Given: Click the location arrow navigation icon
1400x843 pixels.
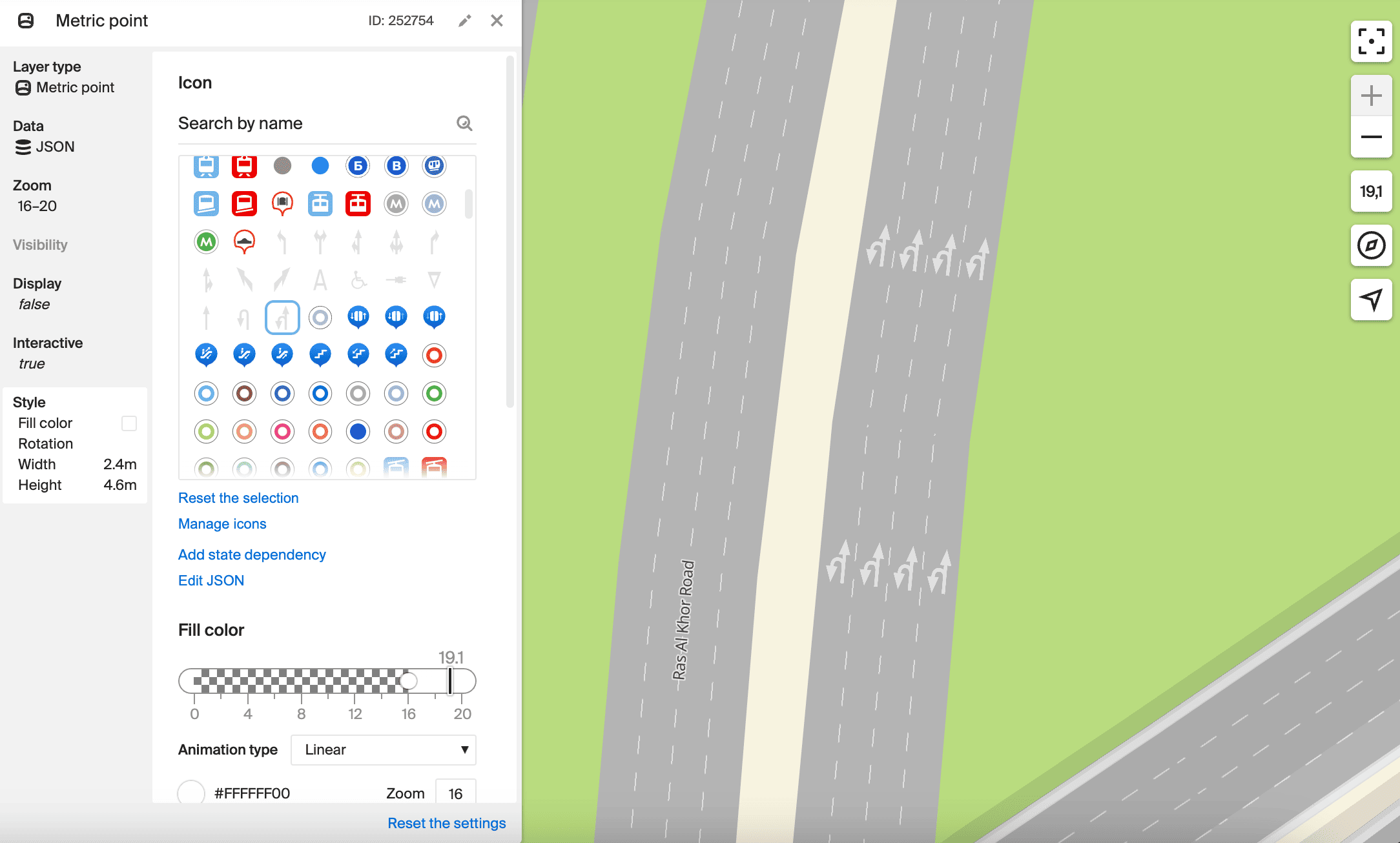Looking at the screenshot, I should [x=1371, y=299].
